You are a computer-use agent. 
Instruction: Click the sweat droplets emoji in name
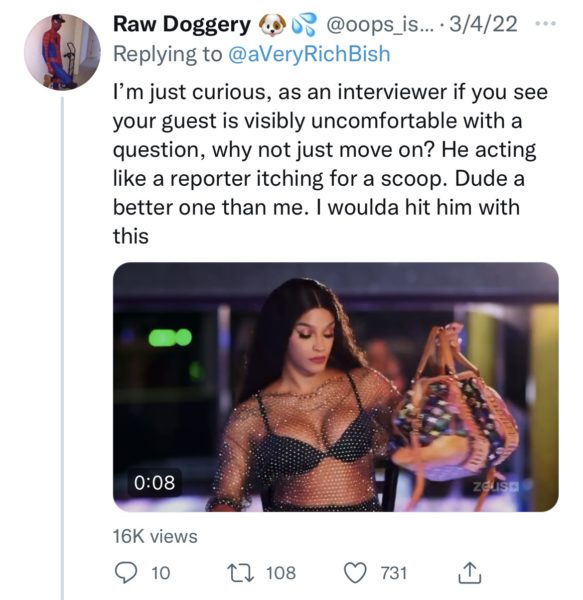(304, 24)
